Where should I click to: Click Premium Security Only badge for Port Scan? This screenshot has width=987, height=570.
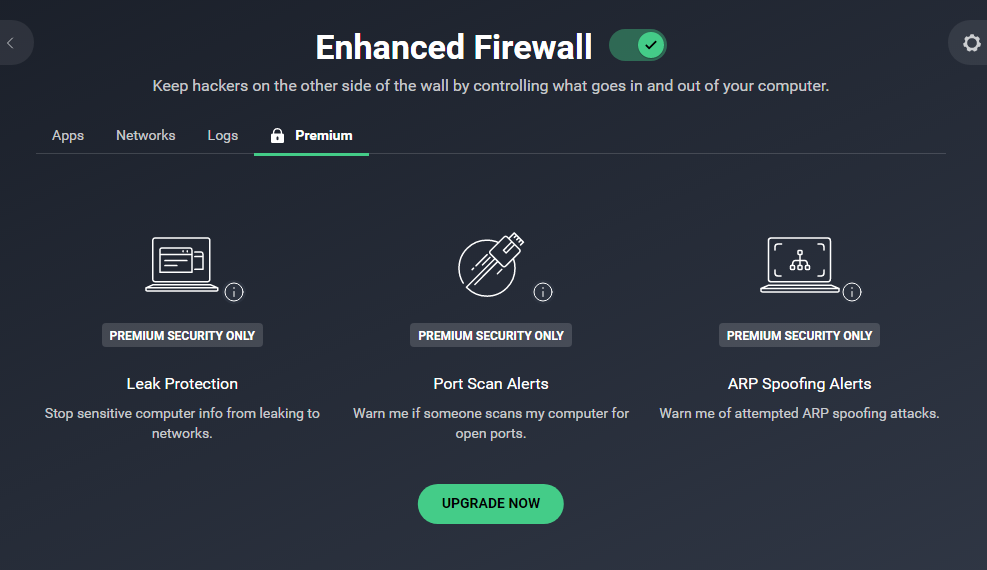(491, 335)
